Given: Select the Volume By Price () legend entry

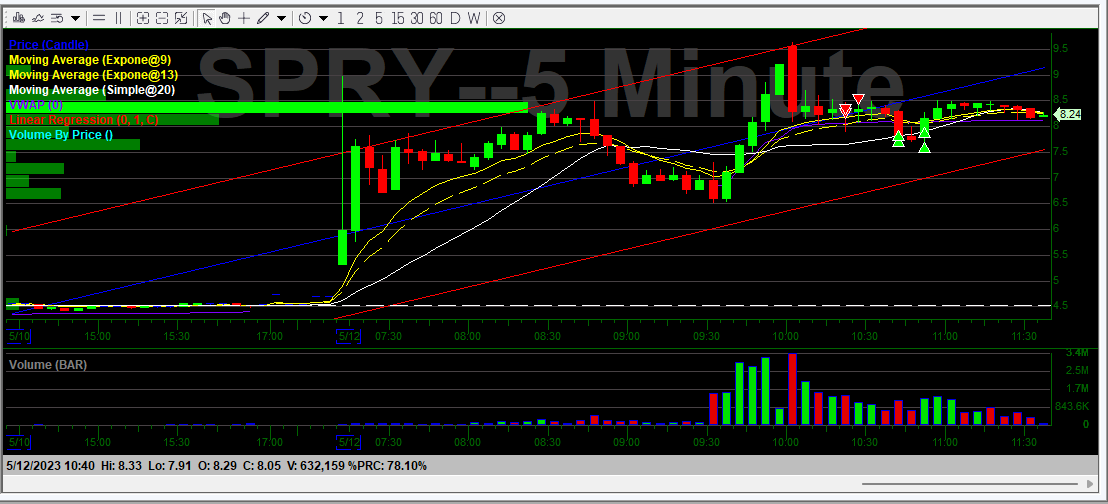Looking at the screenshot, I should coord(61,134).
